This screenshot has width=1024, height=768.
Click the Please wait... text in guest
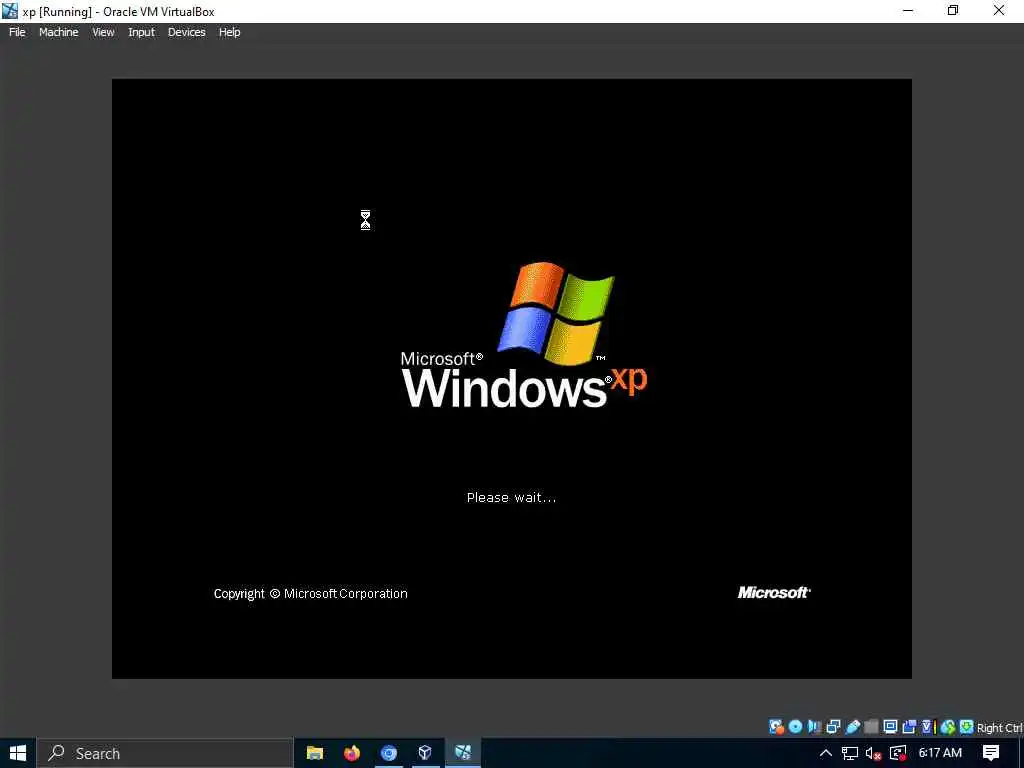[511, 498]
